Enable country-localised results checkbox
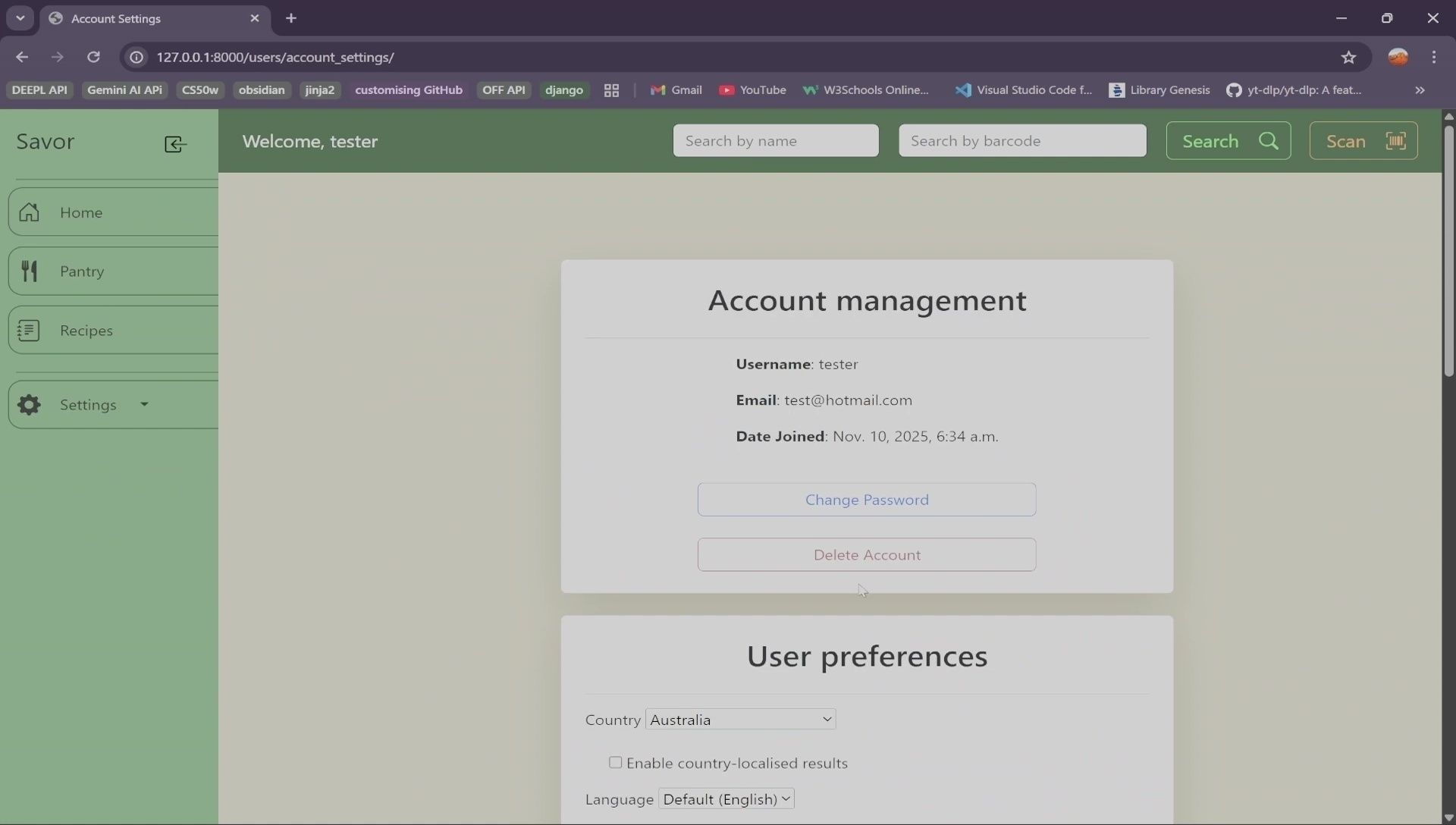This screenshot has width=1456, height=825. pyautogui.click(x=615, y=763)
